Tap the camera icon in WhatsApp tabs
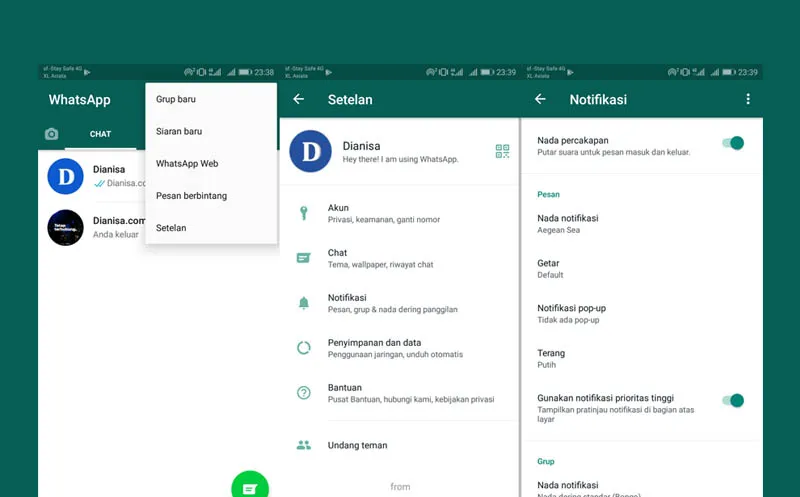The width and height of the screenshot is (800, 497). coord(51,134)
